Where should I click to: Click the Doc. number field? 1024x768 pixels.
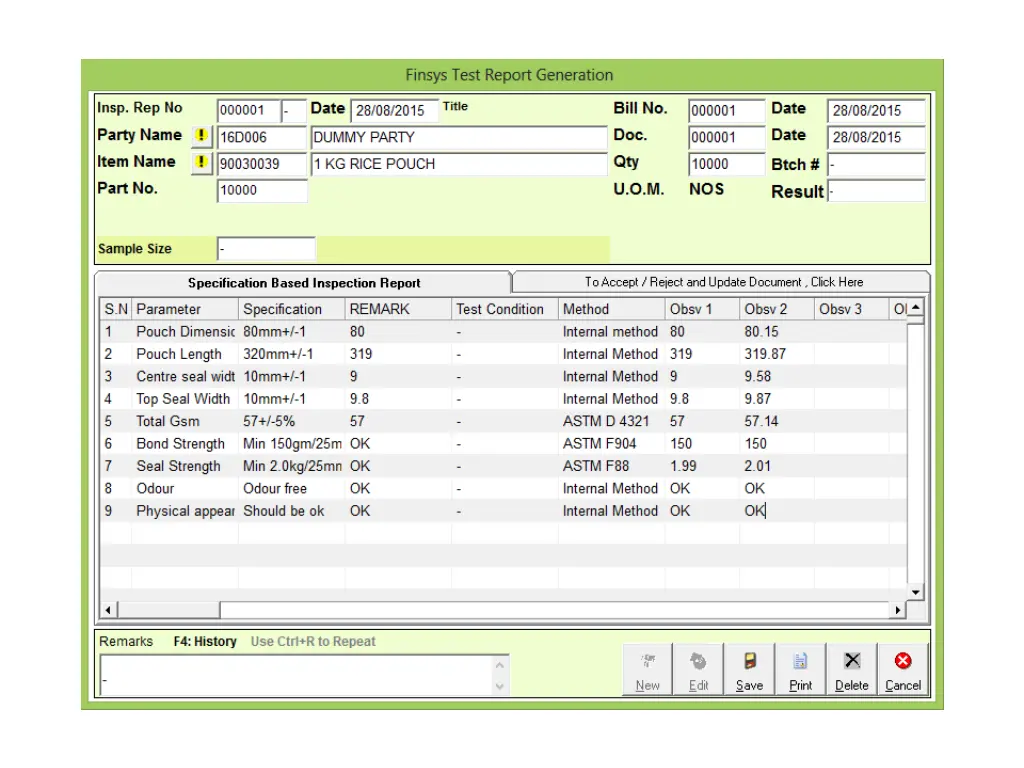tap(726, 137)
